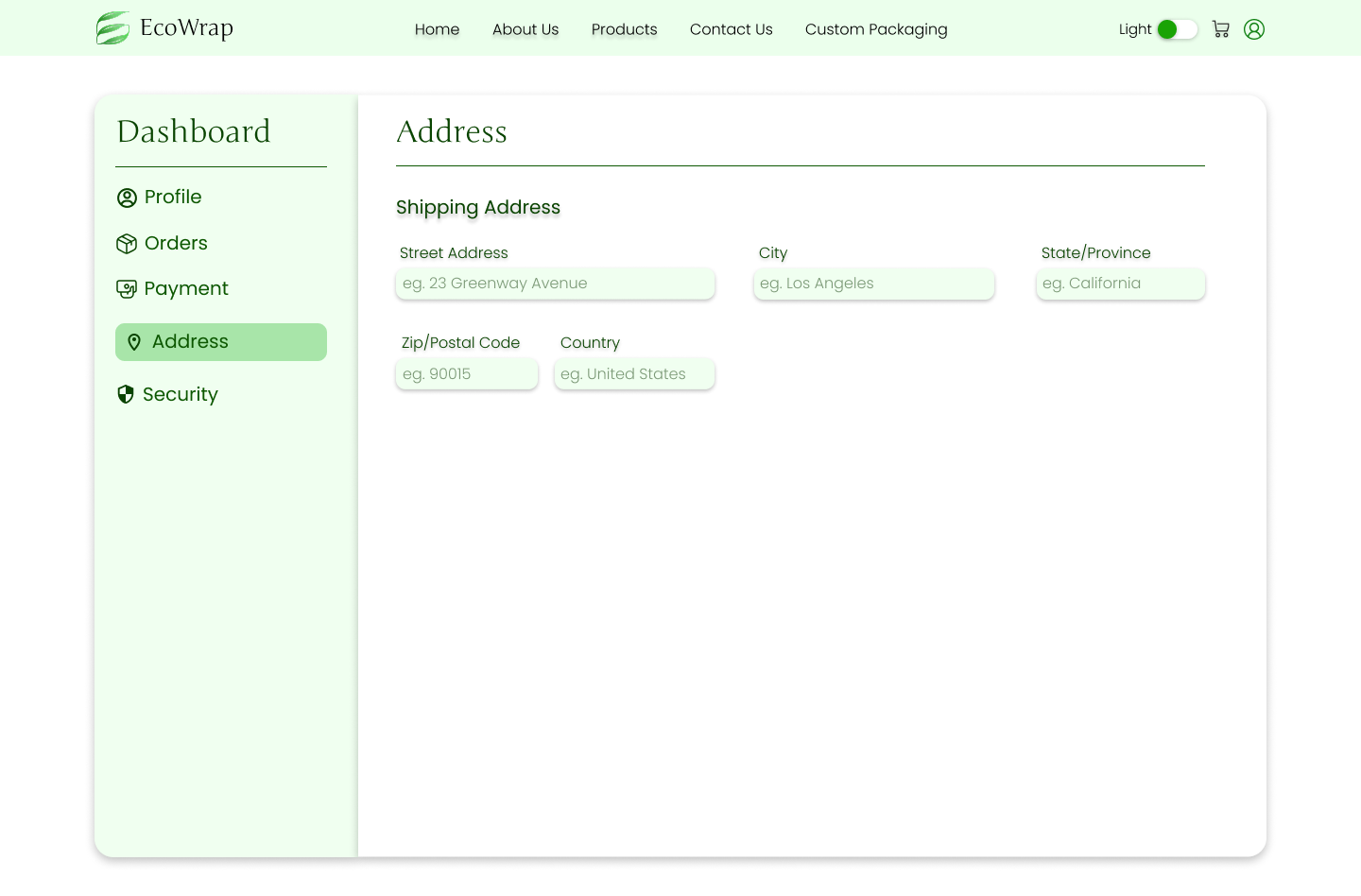The height and width of the screenshot is (896, 1361).
Task: Click the Profile person icon in sidebar
Action: 127,198
